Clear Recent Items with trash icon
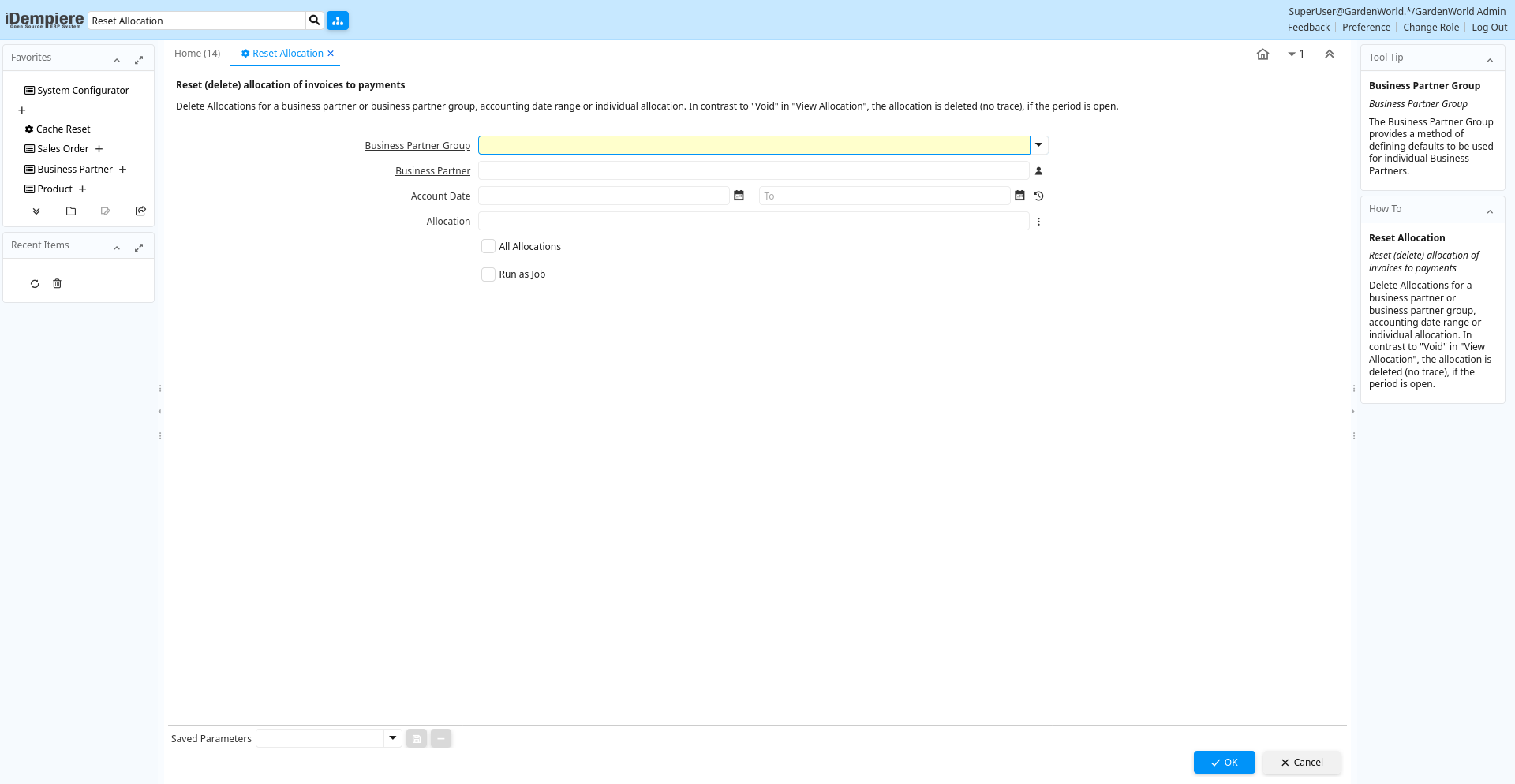 57,284
